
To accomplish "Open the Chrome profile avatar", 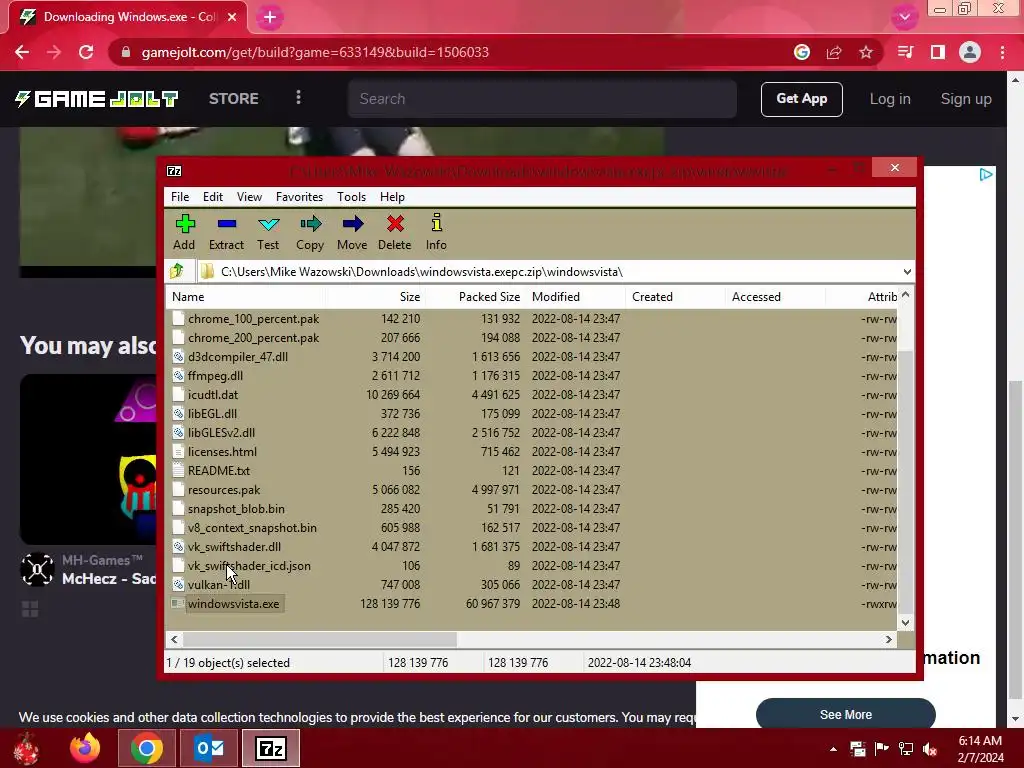I will point(970,52).
